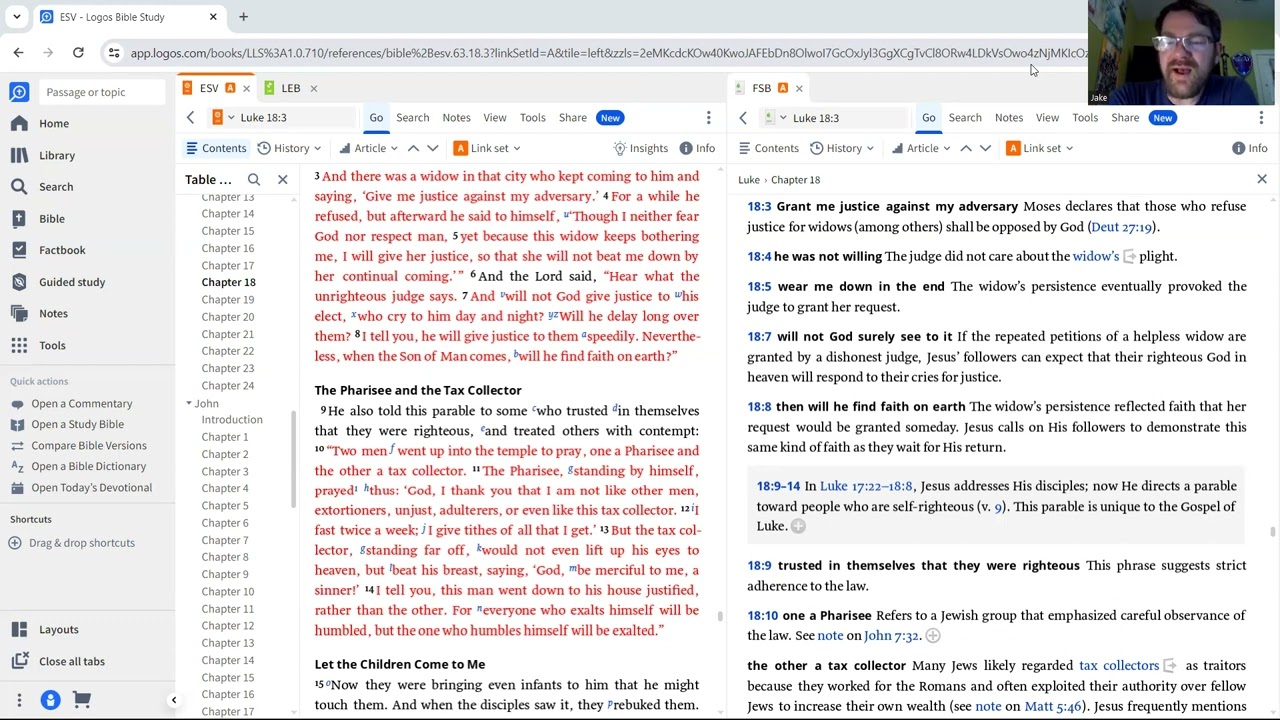Open Info in the FSB panel
The width and height of the screenshot is (1280, 720).
(1250, 148)
